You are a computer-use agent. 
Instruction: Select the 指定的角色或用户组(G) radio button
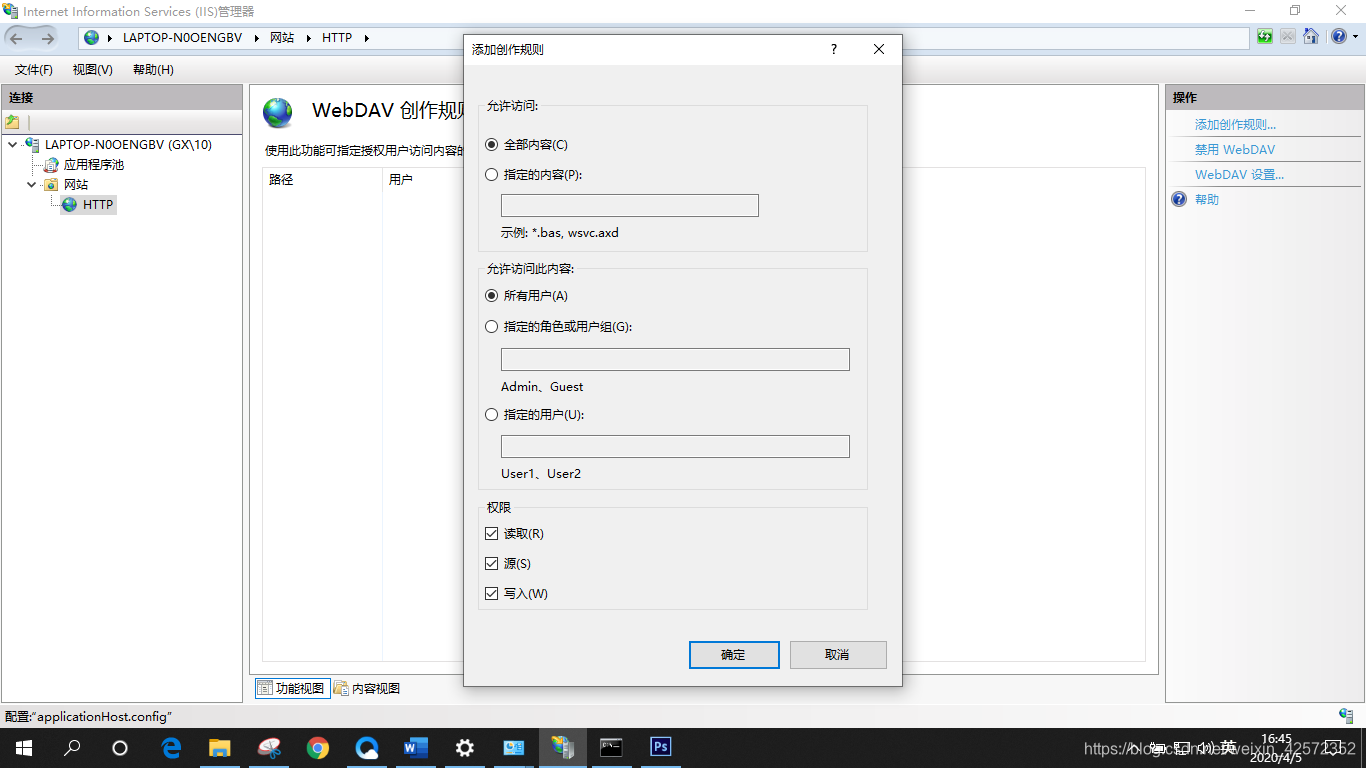click(491, 326)
